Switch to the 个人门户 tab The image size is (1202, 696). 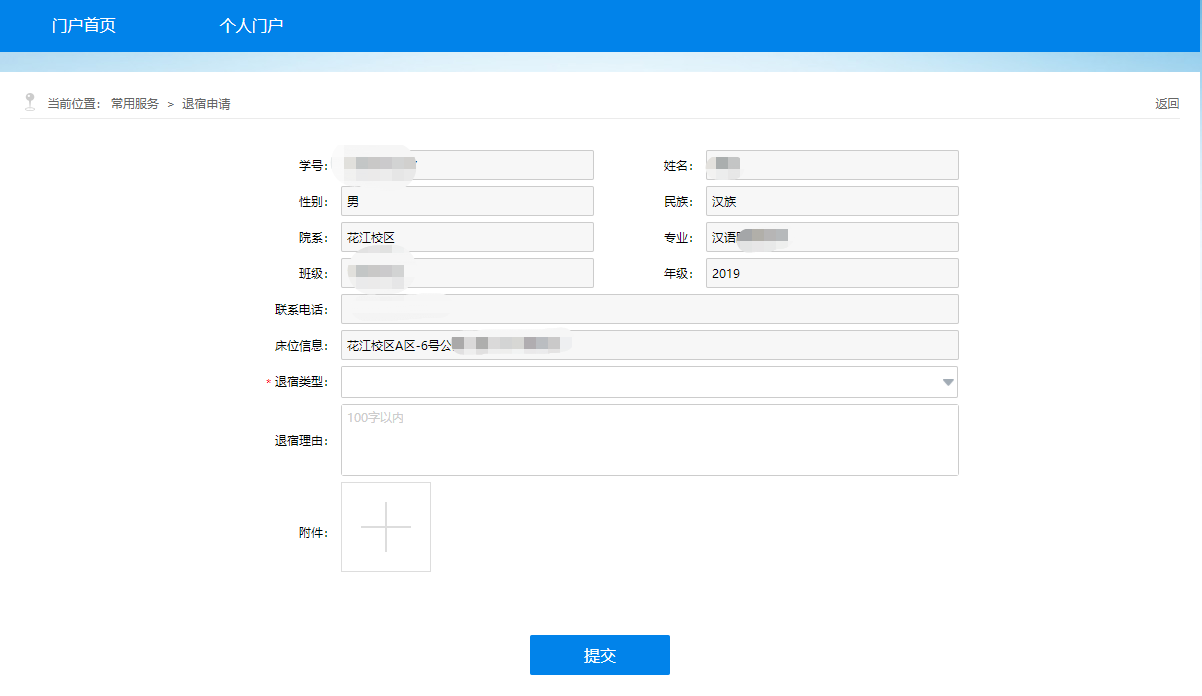click(x=251, y=26)
